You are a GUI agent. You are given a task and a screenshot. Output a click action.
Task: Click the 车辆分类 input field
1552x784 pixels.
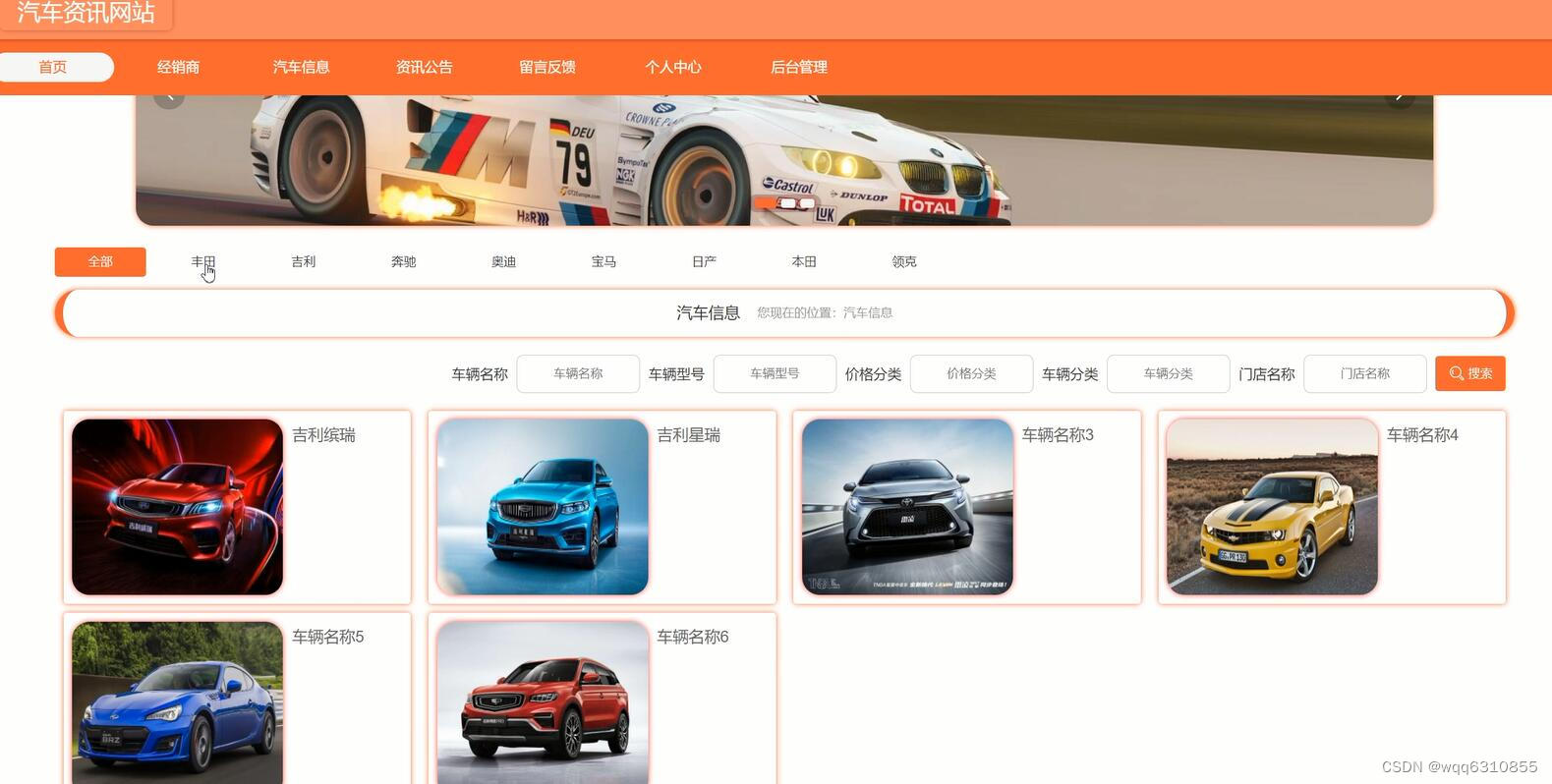coord(1168,373)
